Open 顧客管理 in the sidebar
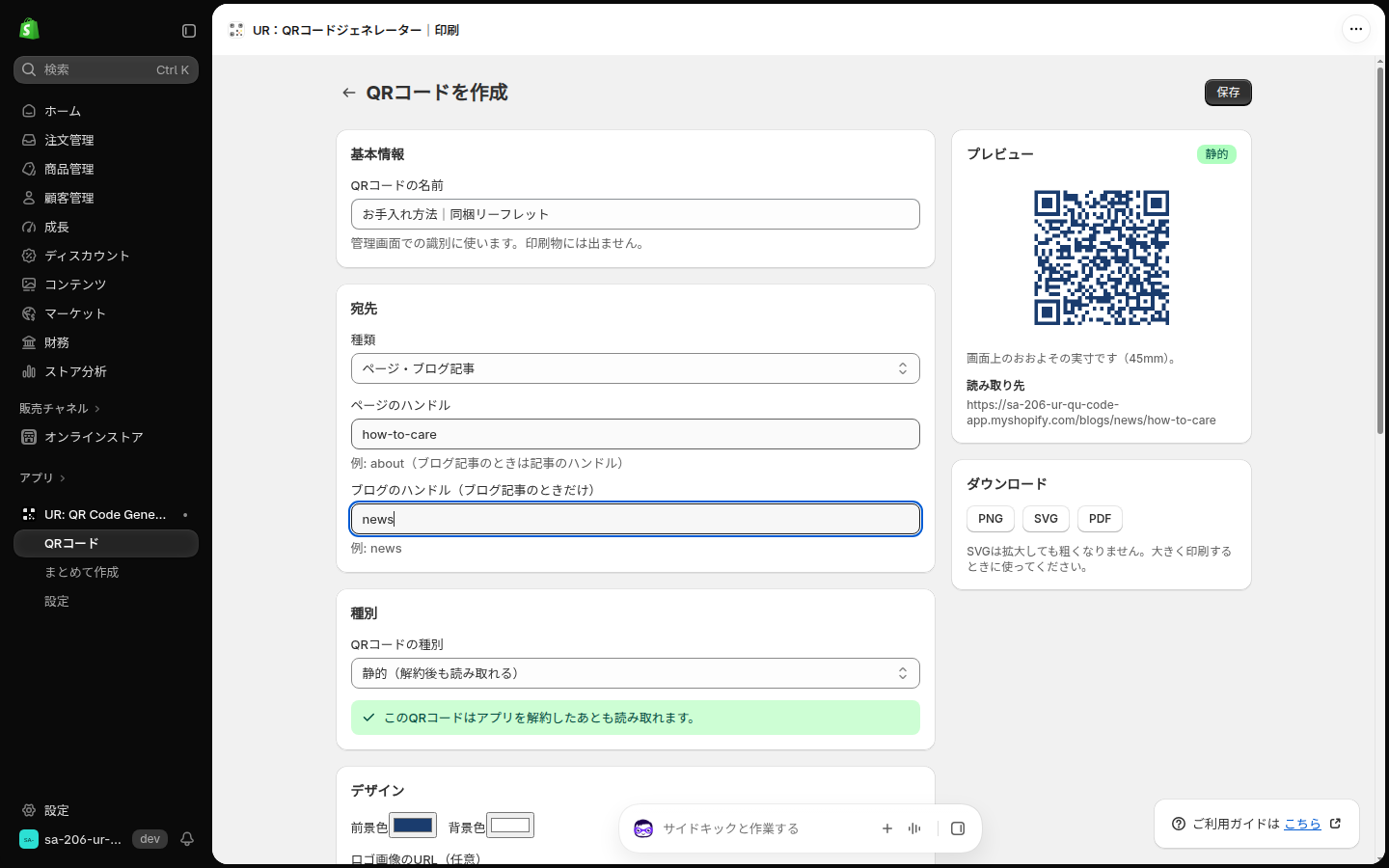The width and height of the screenshot is (1389, 868). (x=106, y=198)
